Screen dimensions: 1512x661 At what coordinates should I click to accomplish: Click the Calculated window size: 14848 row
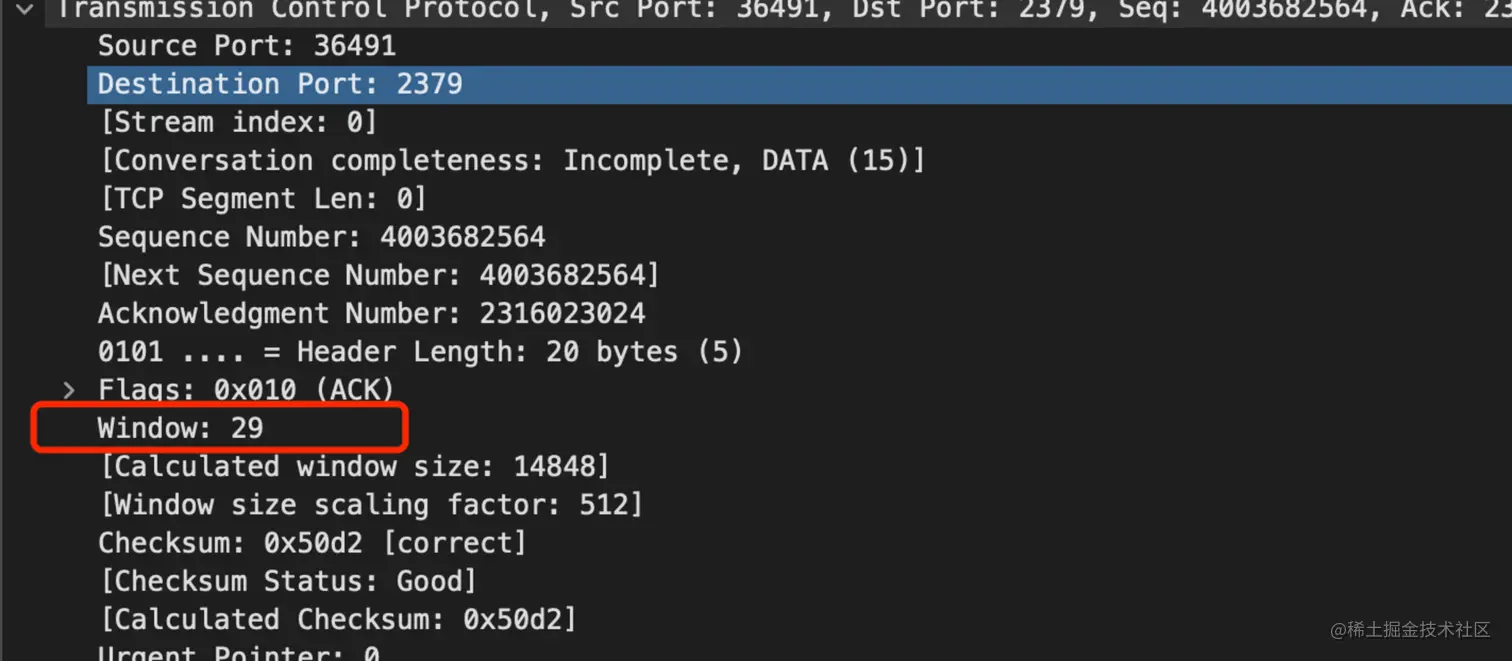354,466
